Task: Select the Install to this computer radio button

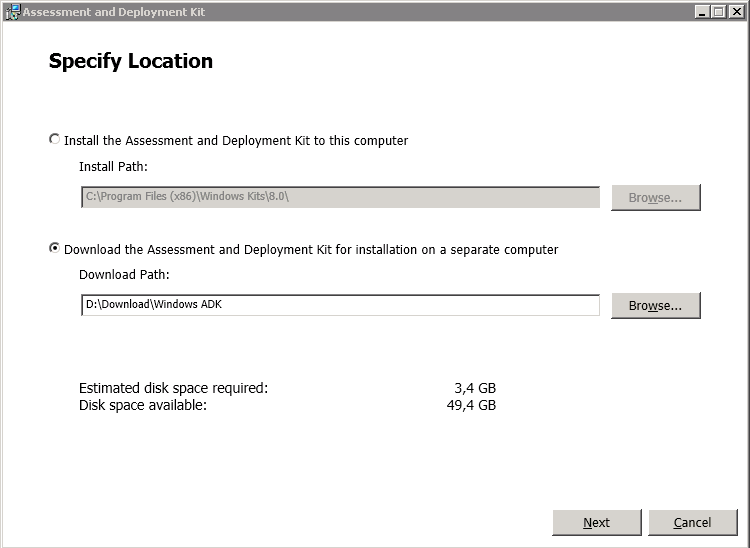Action: tap(55, 139)
